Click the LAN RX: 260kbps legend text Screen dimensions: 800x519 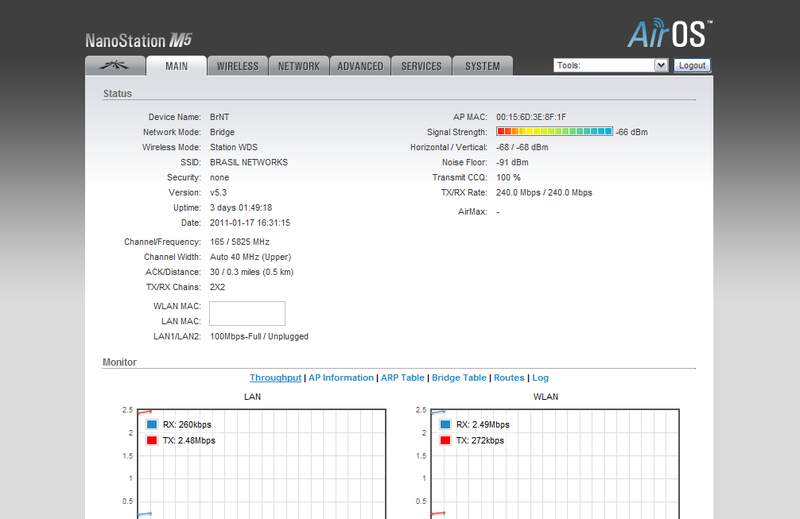[187, 425]
